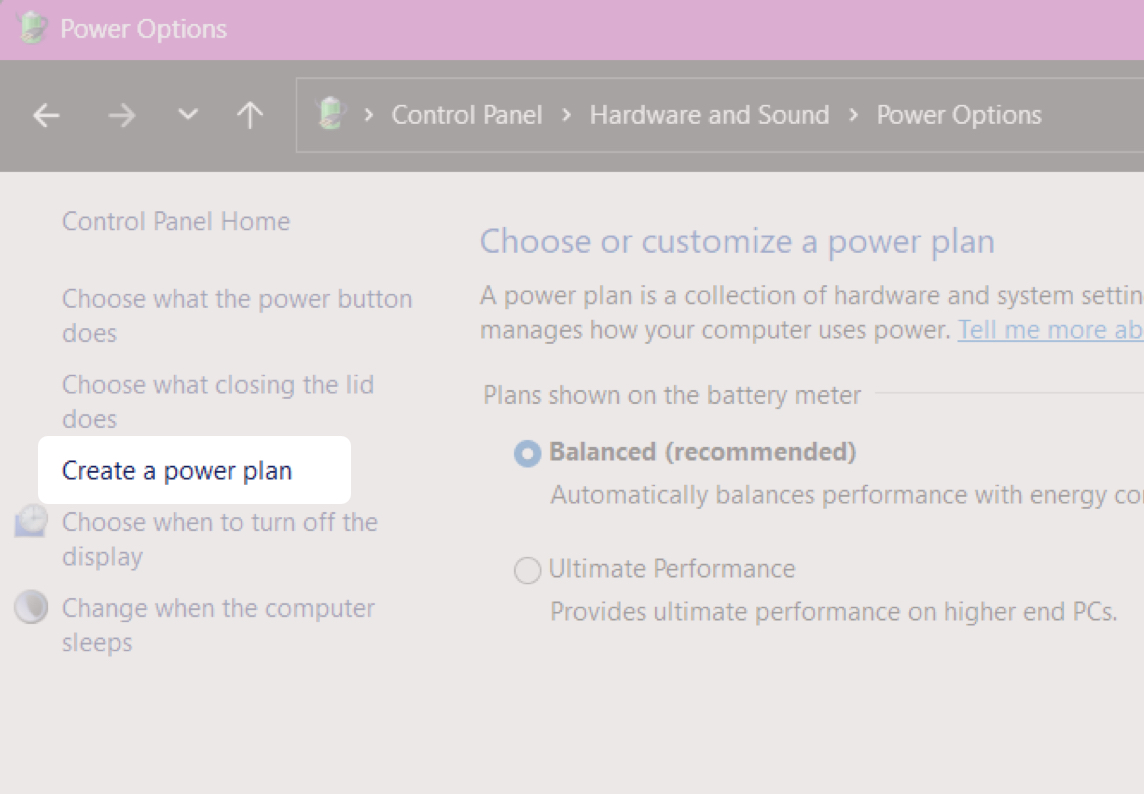The width and height of the screenshot is (1144, 794).
Task: Open the recent locations dropdown chevron
Action: click(x=187, y=115)
